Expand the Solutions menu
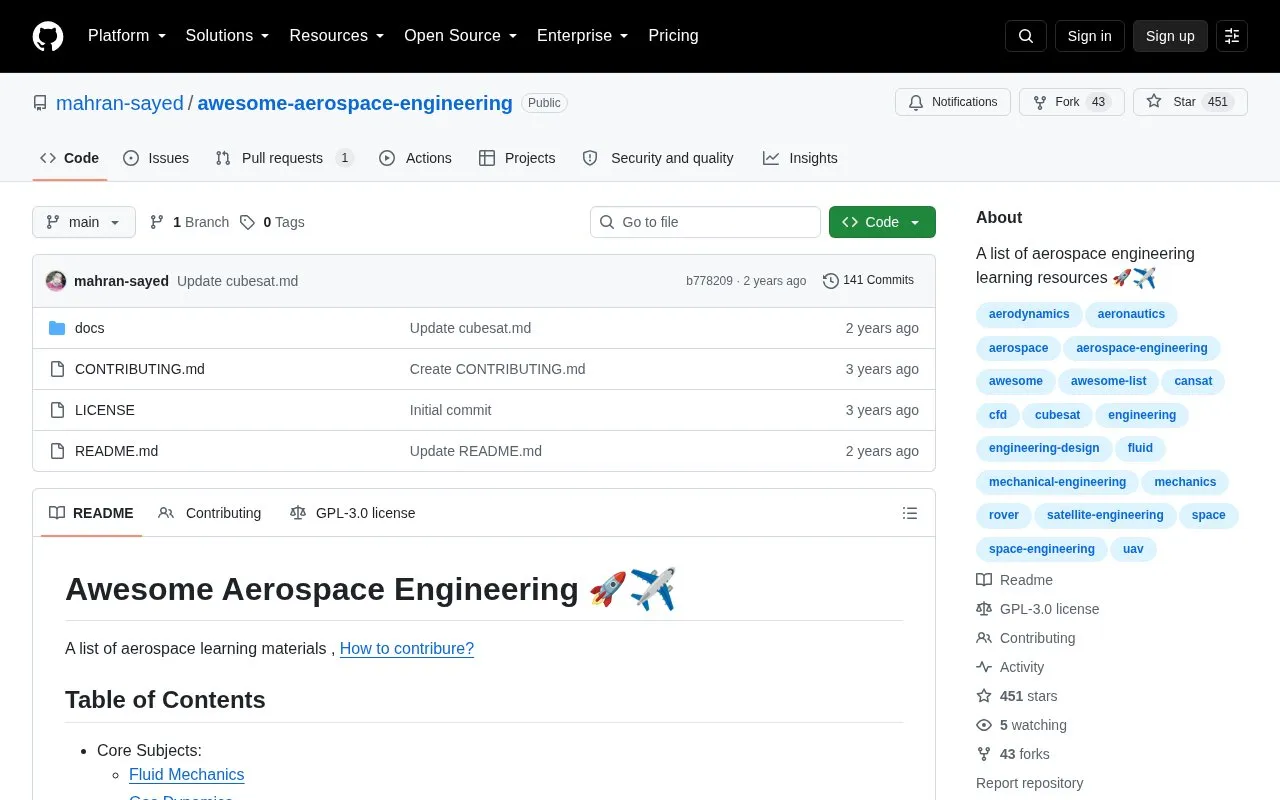Screen dimensions: 1280x800 click(228, 36)
